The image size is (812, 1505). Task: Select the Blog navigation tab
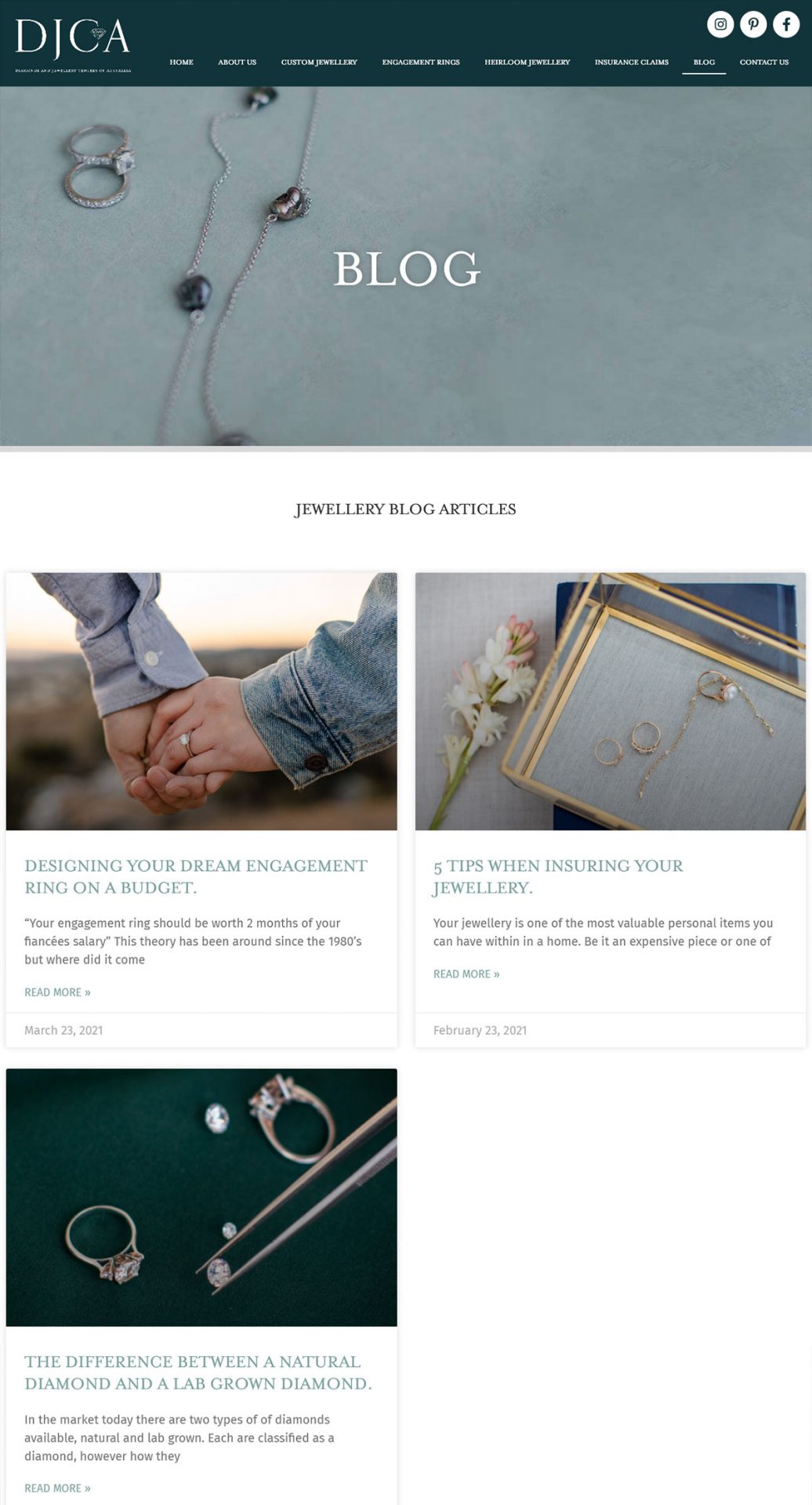point(704,62)
